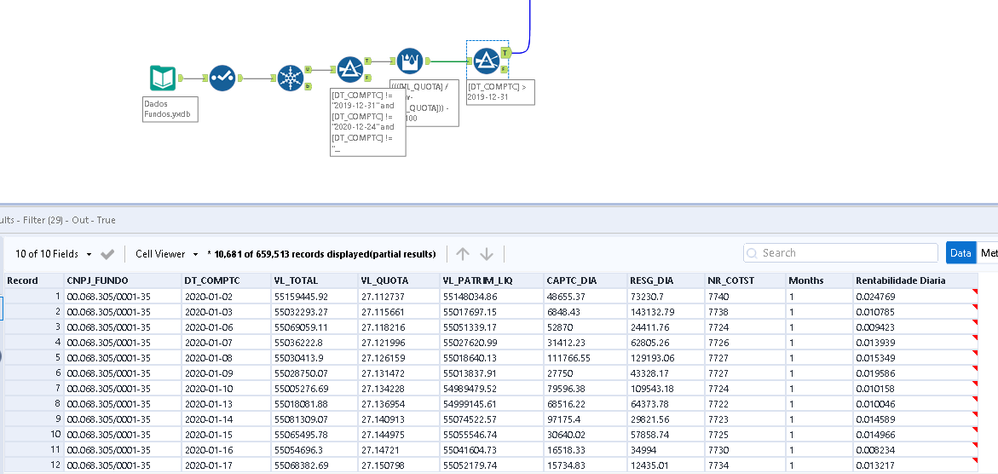Click the Select tool with checkmark icon
The width and height of the screenshot is (998, 474).
222,78
